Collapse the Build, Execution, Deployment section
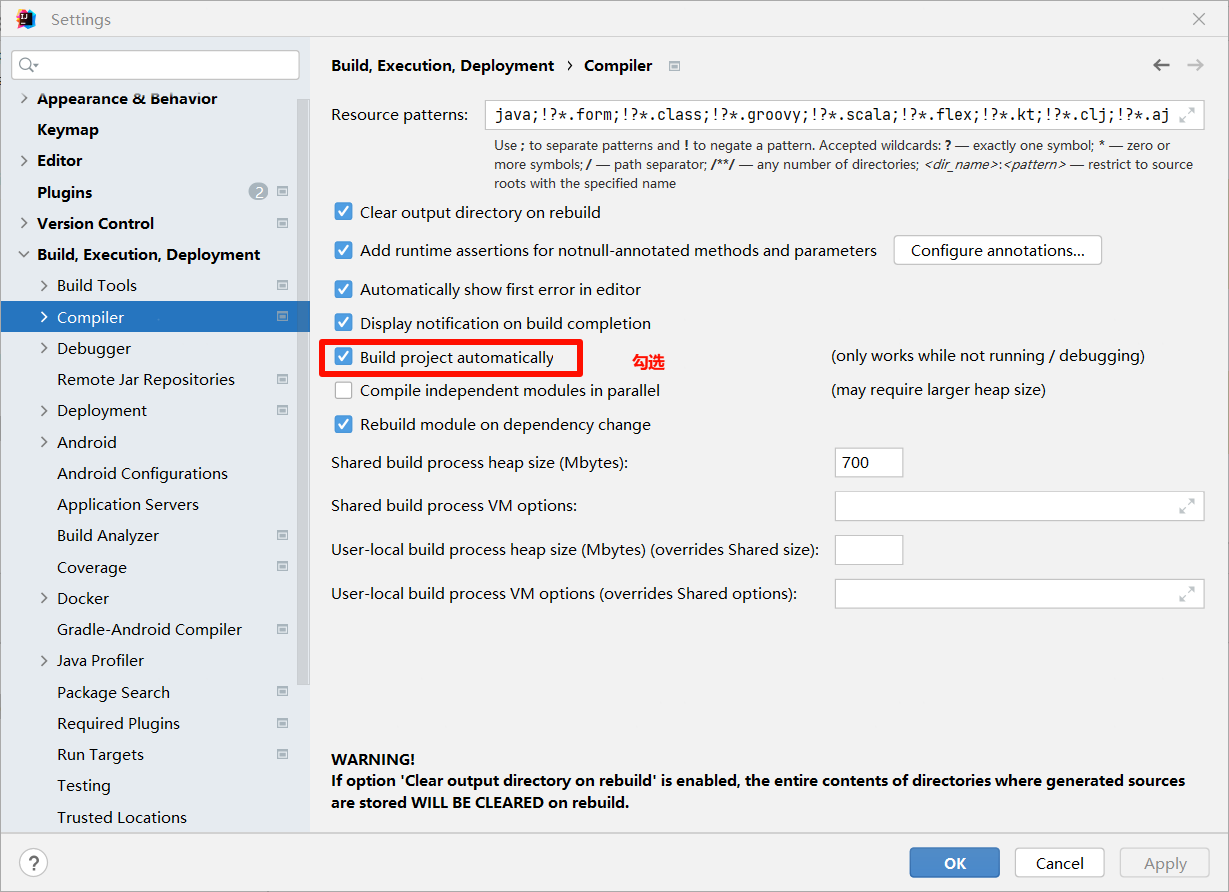The image size is (1229, 892). click(24, 254)
